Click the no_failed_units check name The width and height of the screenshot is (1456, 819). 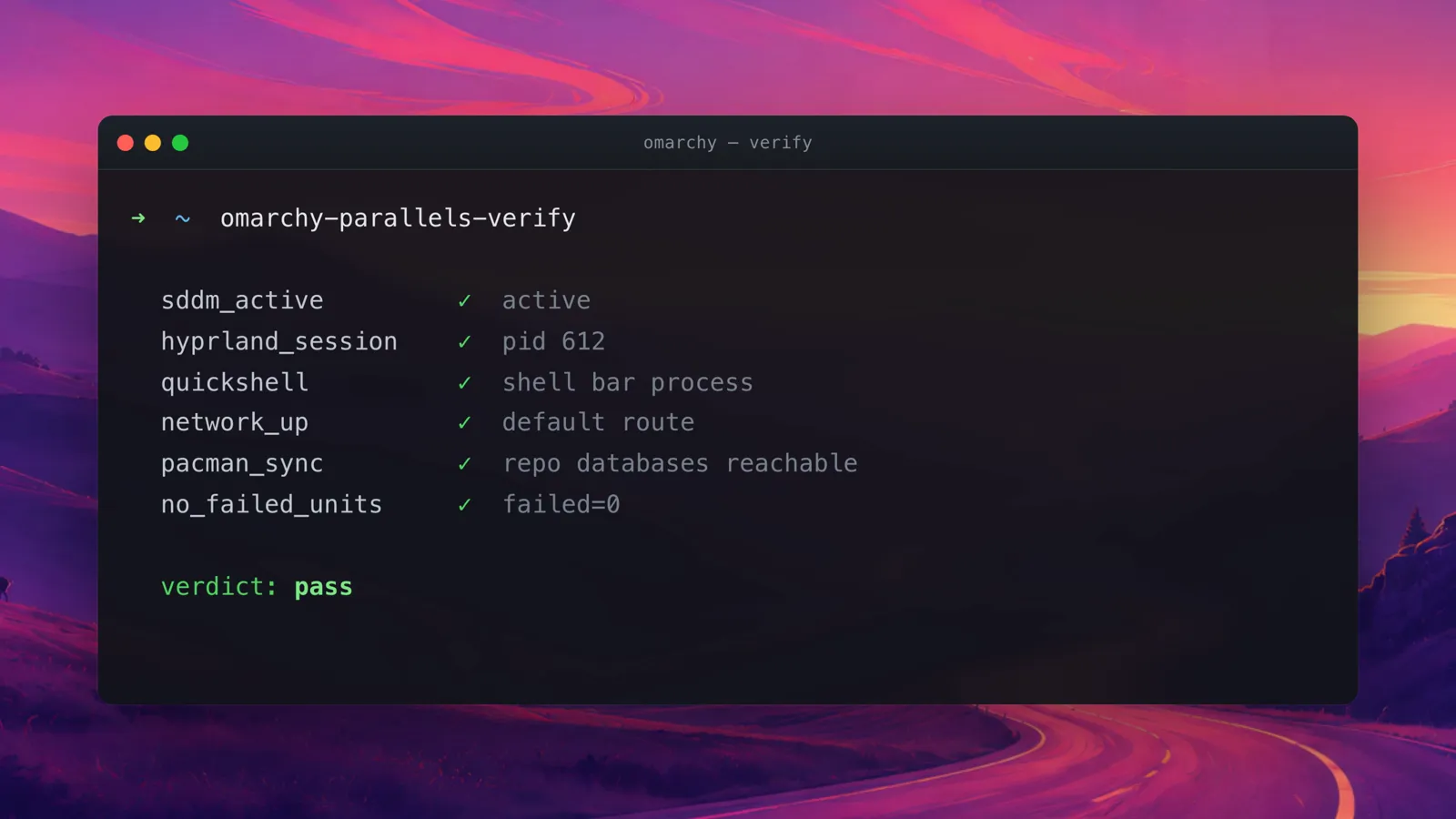271,504
